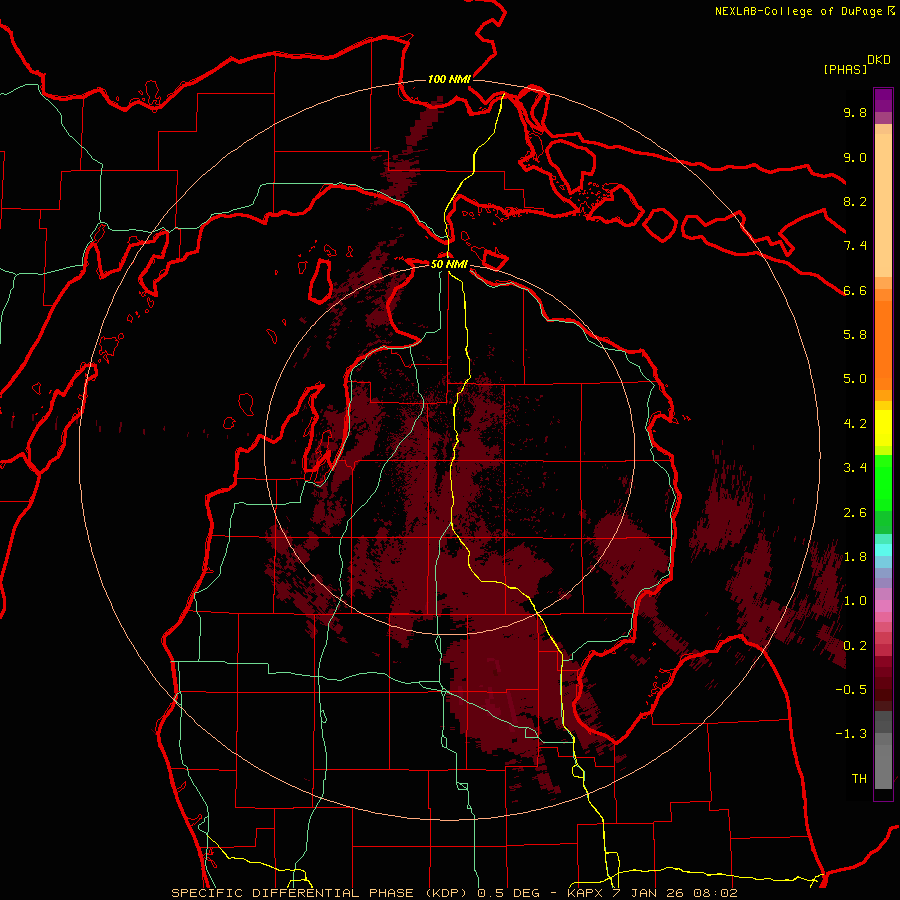Viewport: 900px width, 900px height.
Task: Click the KAPX 7 JAN 26 08:02 timestamp
Action: coord(653,893)
